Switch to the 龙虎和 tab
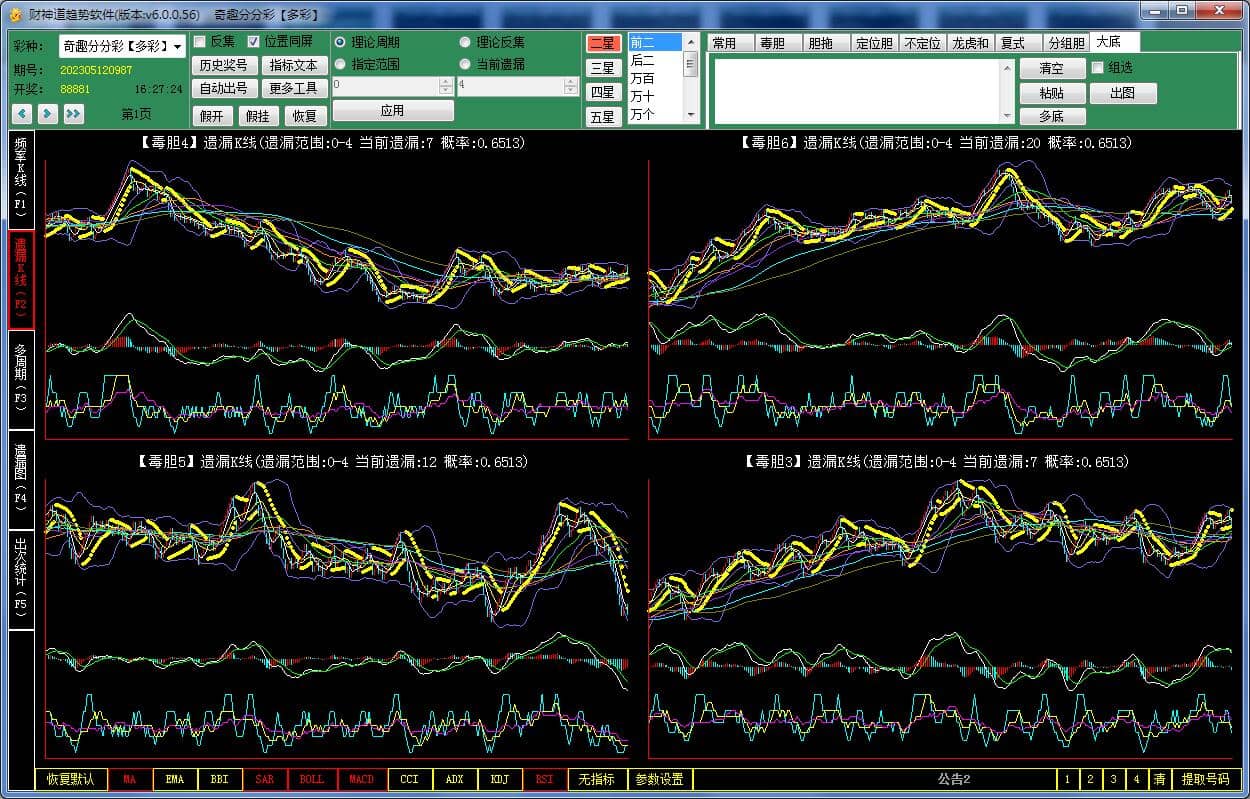Screen dimensions: 1250x799 (x=970, y=43)
